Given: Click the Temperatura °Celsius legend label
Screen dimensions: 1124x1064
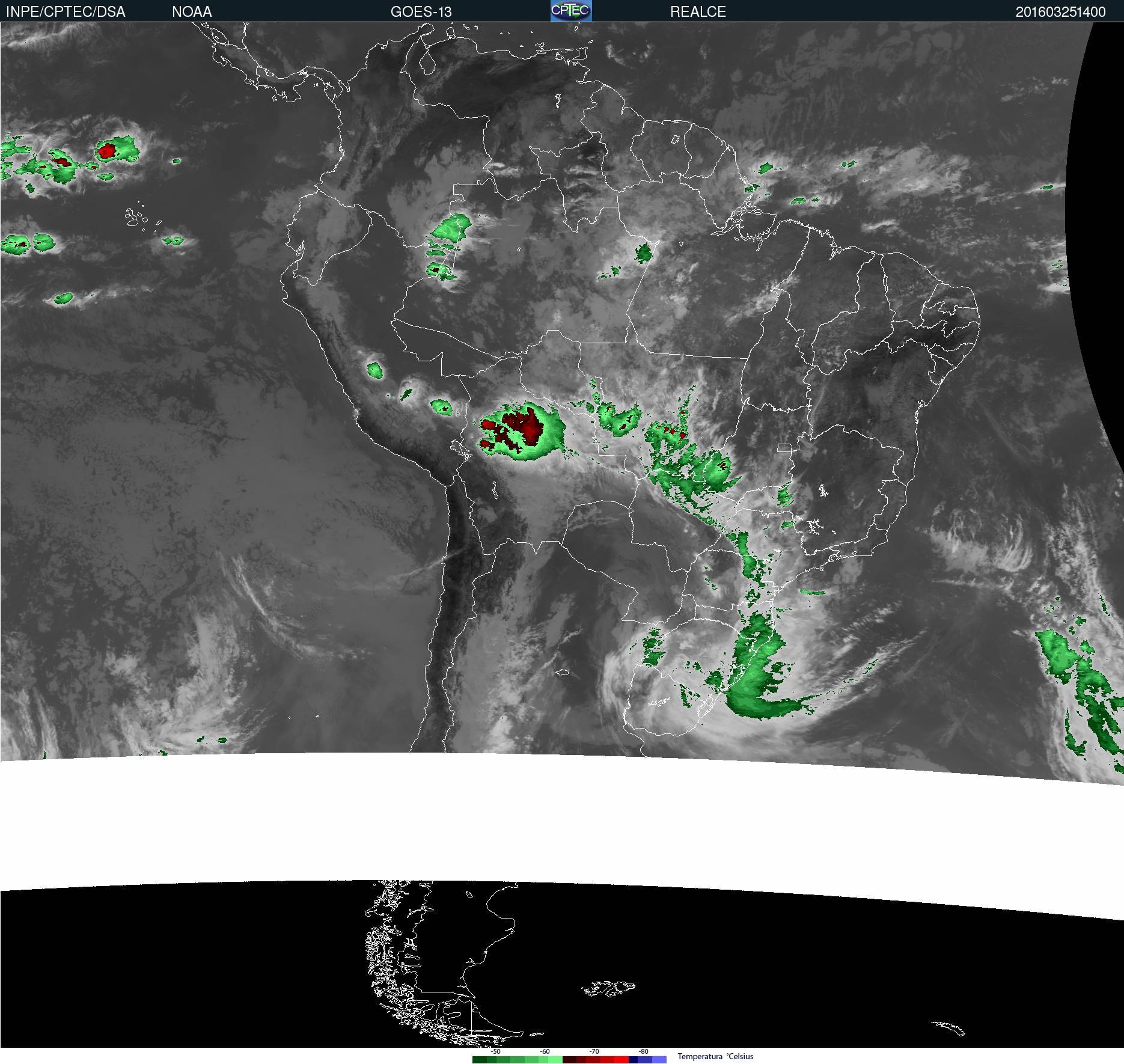Looking at the screenshot, I should point(715,1056).
